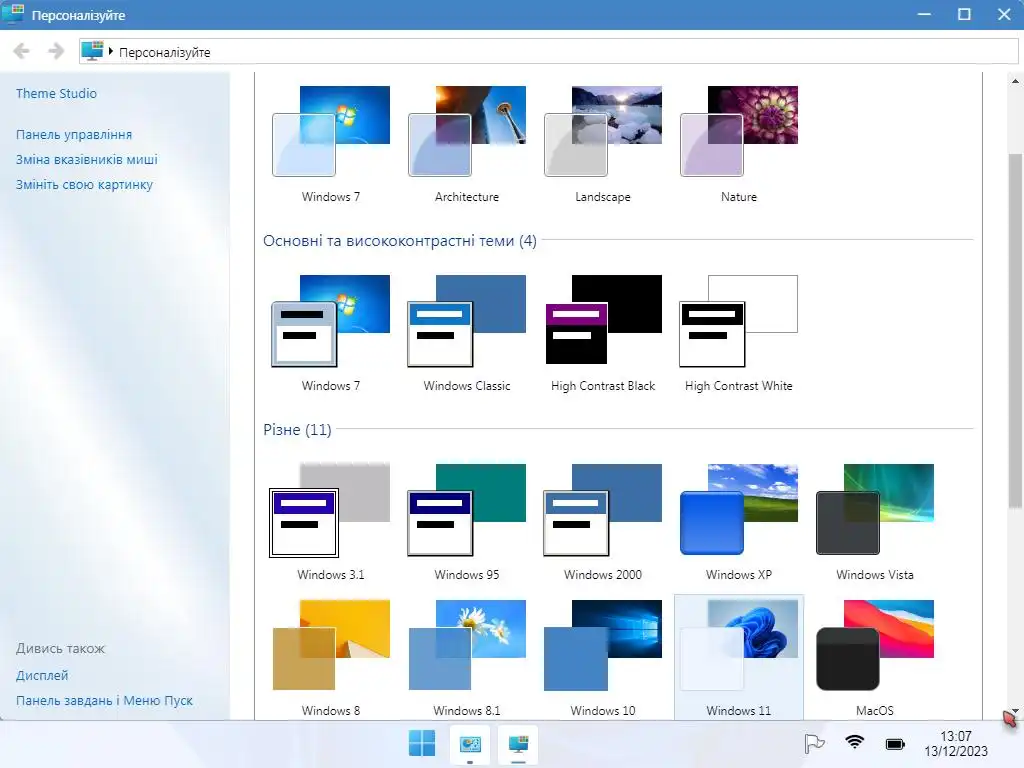
Task: Open Theme Studio link
Action: 56,93
